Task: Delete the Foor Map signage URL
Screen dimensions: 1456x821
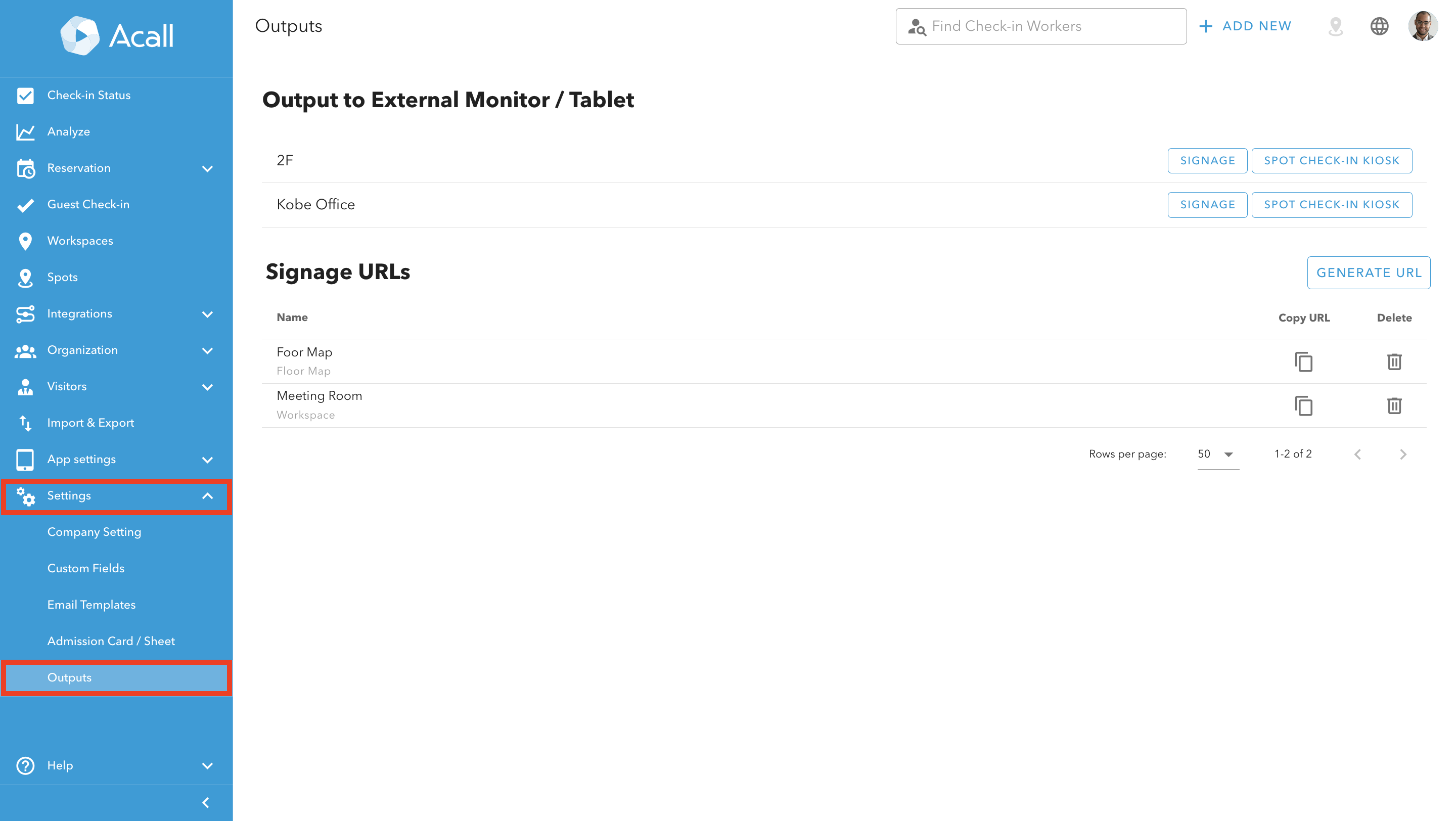Action: pos(1394,361)
